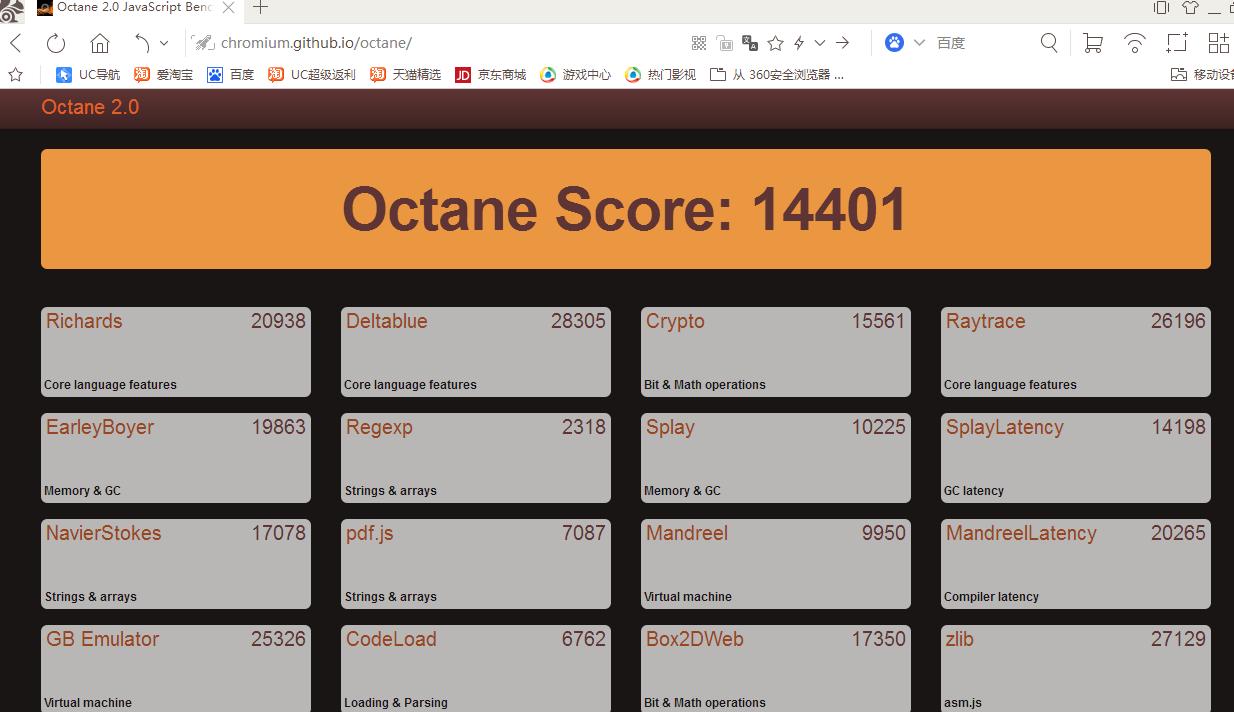
Task: Click the Octane Score: 14401 banner
Action: click(626, 209)
